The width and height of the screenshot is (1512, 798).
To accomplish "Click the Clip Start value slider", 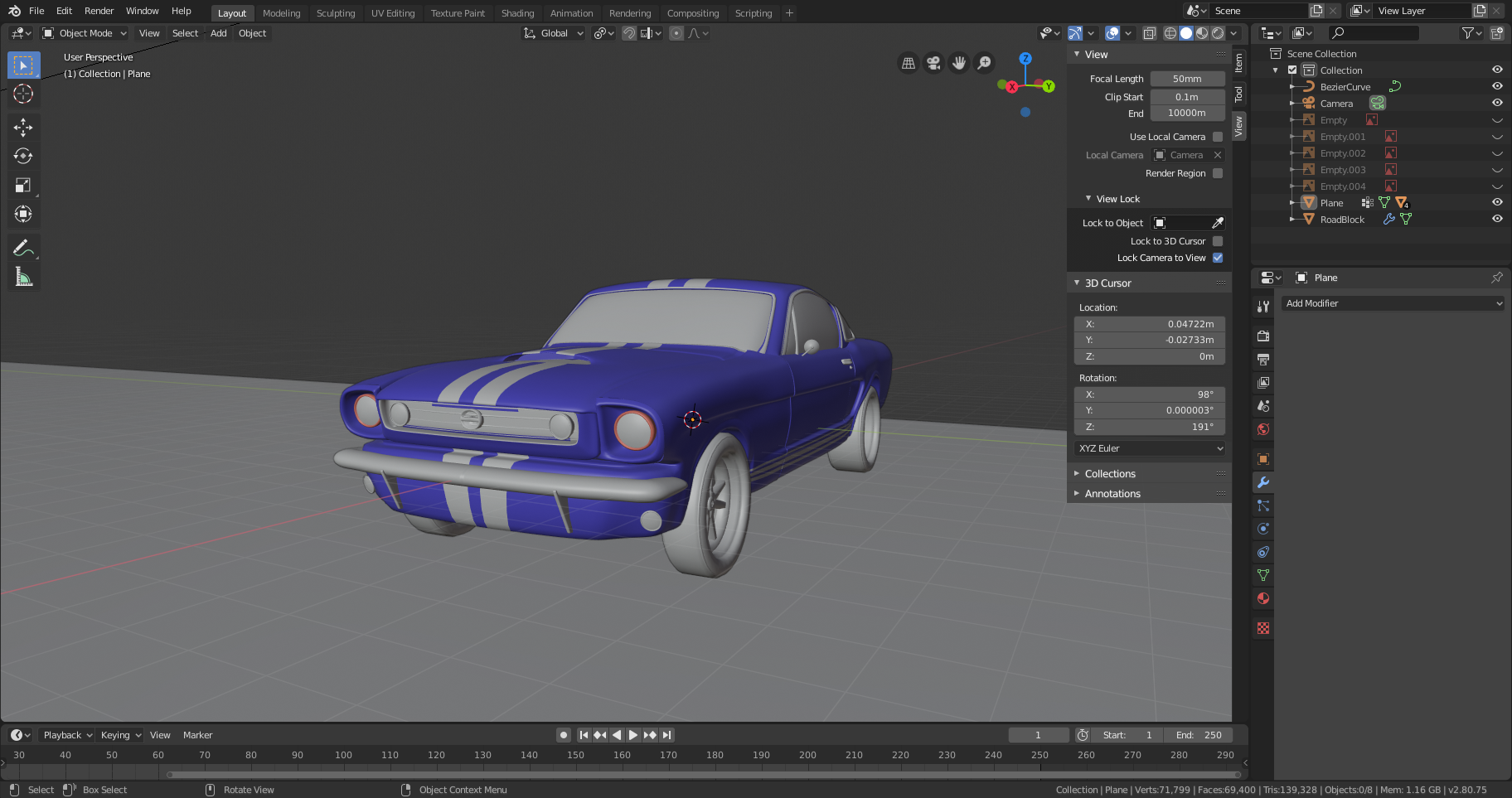I will (1187, 97).
